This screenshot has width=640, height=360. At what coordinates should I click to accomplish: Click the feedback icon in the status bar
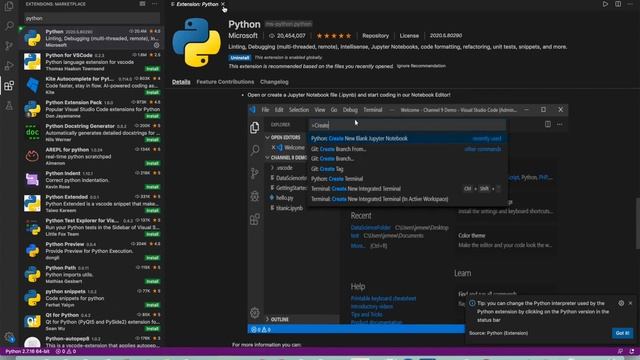click(620, 351)
